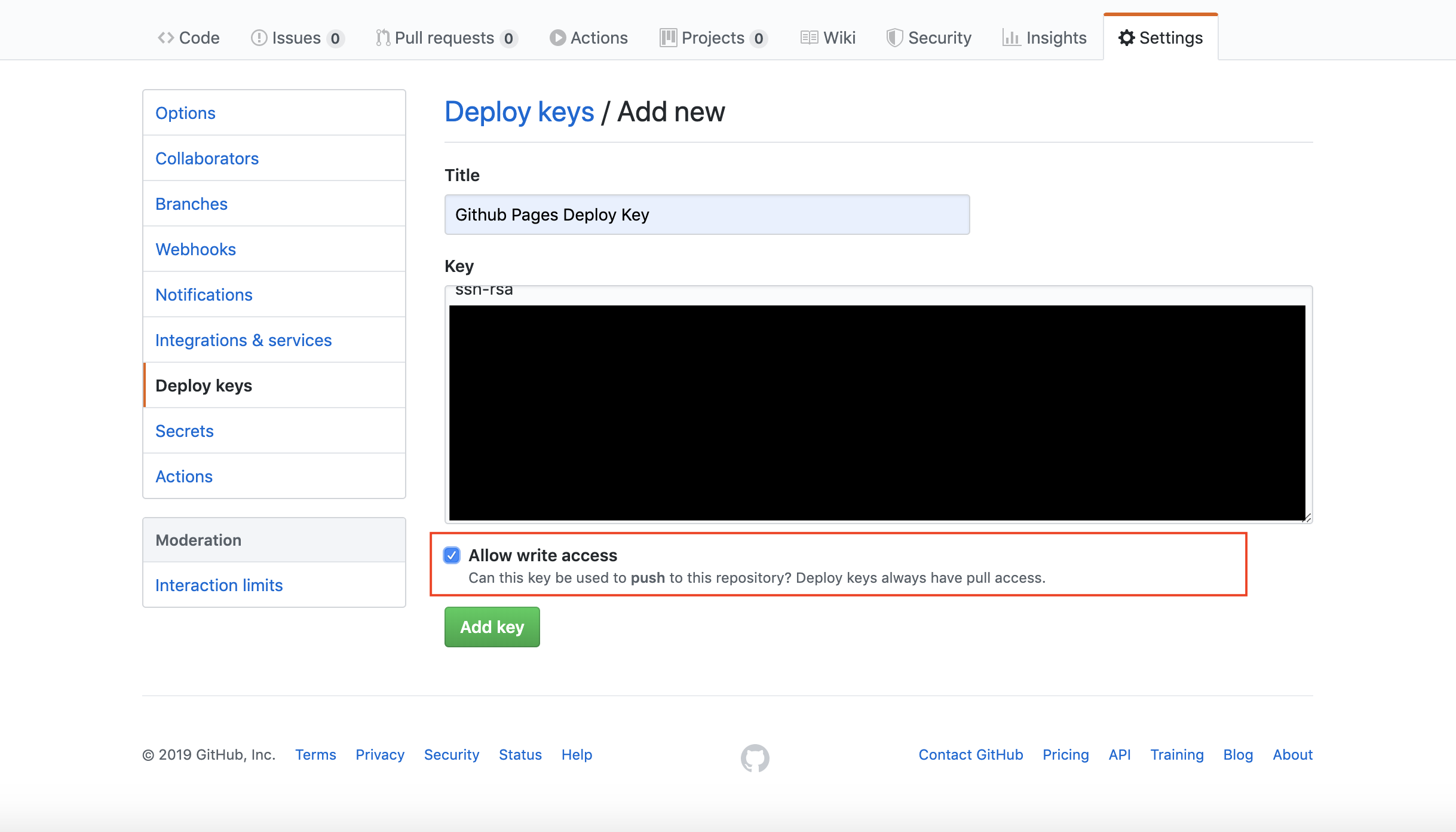Image resolution: width=1456 pixels, height=832 pixels.
Task: Open the Terms footer link
Action: pyautogui.click(x=315, y=755)
